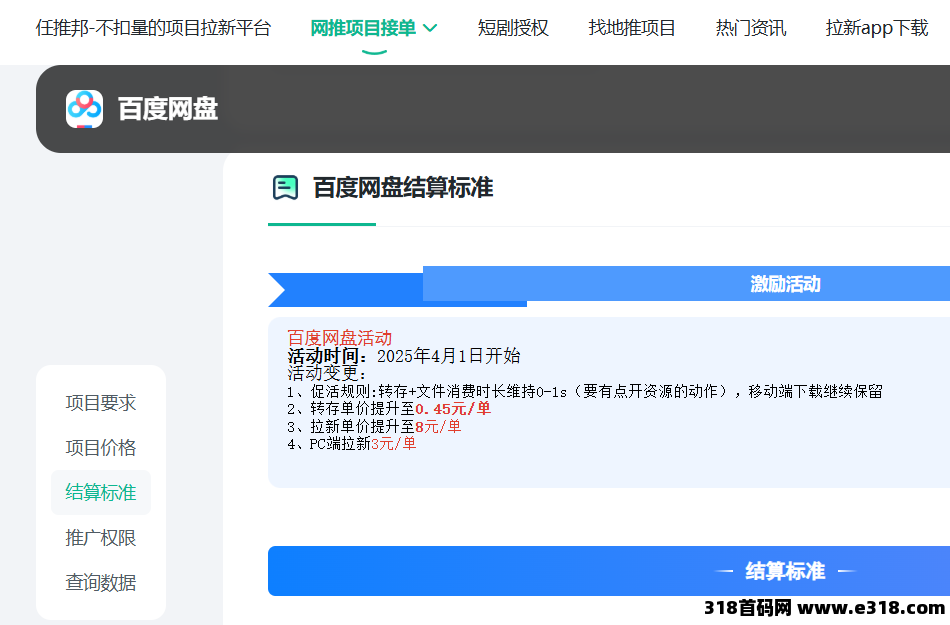The image size is (950, 625).
Task: Click the line 4、PC端拉新3元/单
Action: click(351, 444)
